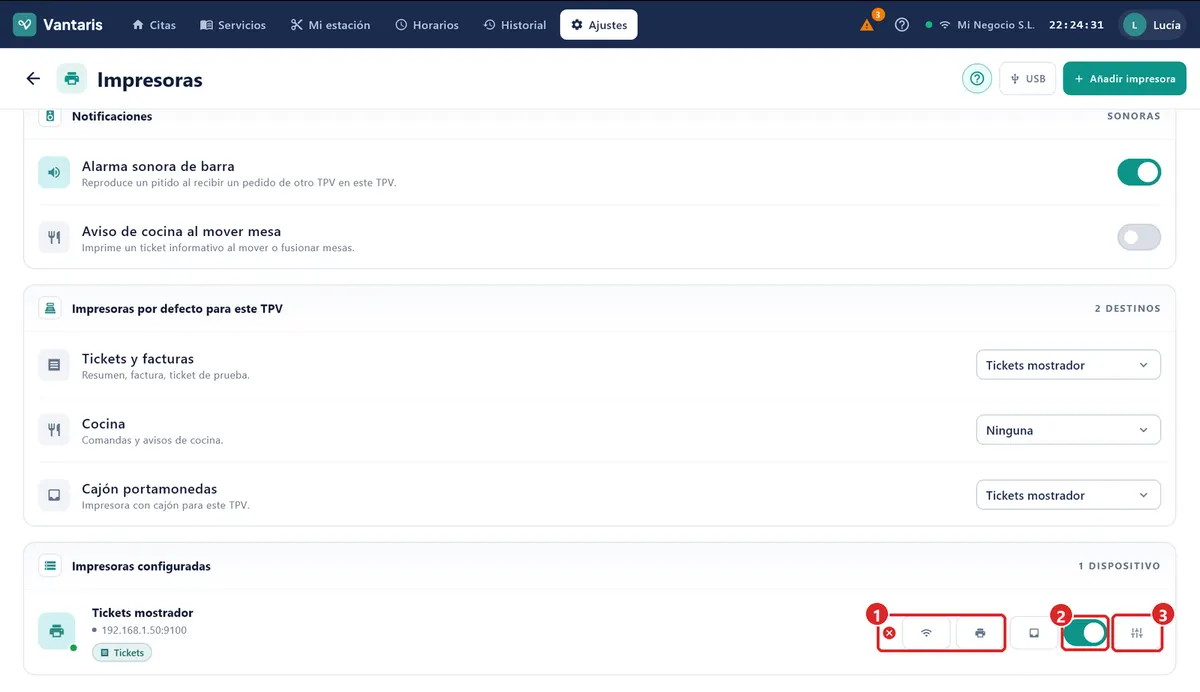
Task: Click the receipt icon beside Tickets y facturas
Action: tap(54, 365)
